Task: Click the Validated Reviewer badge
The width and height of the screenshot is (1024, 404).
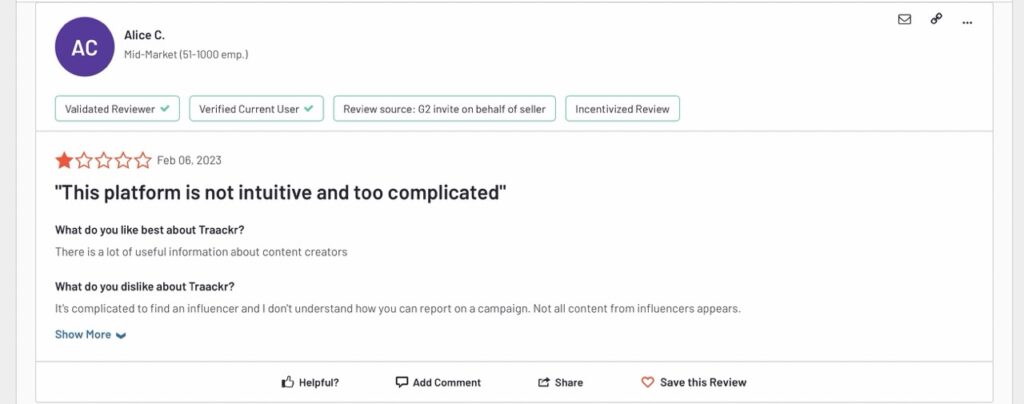Action: tap(117, 109)
